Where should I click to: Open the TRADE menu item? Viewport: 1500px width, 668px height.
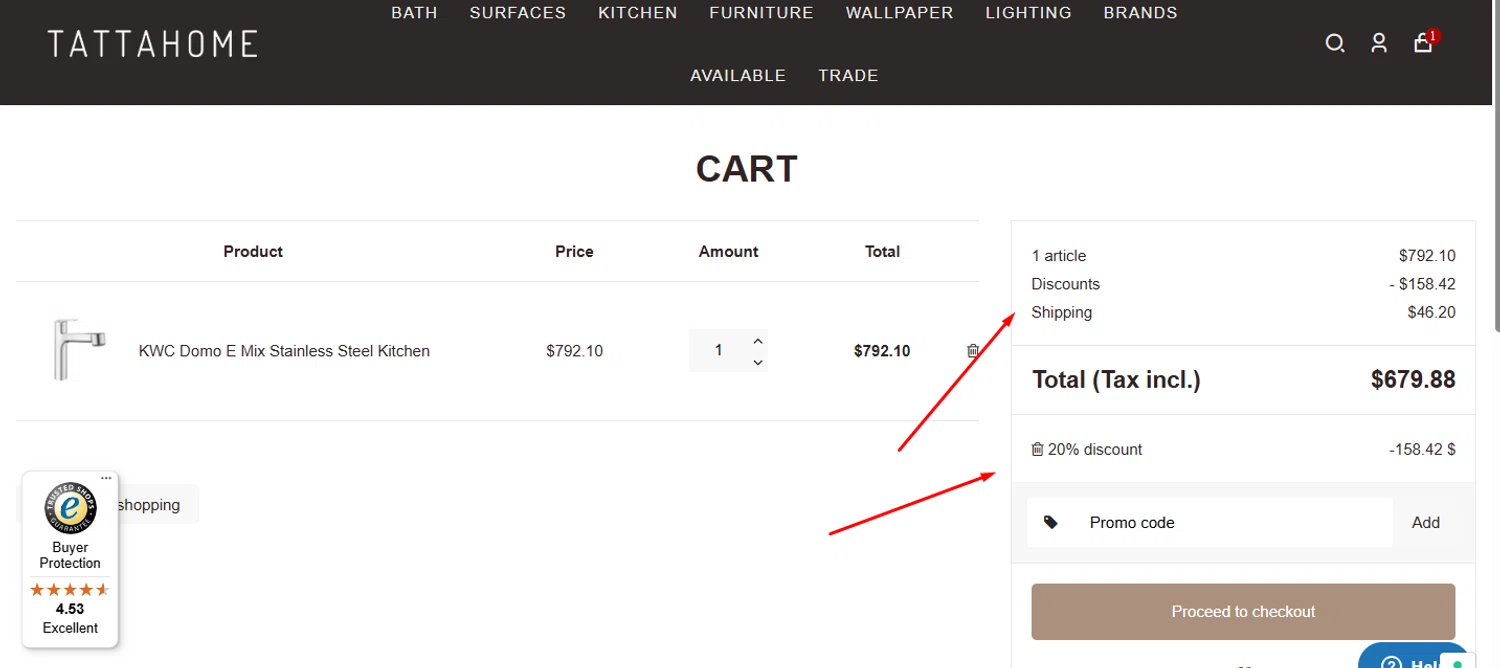pyautogui.click(x=848, y=75)
